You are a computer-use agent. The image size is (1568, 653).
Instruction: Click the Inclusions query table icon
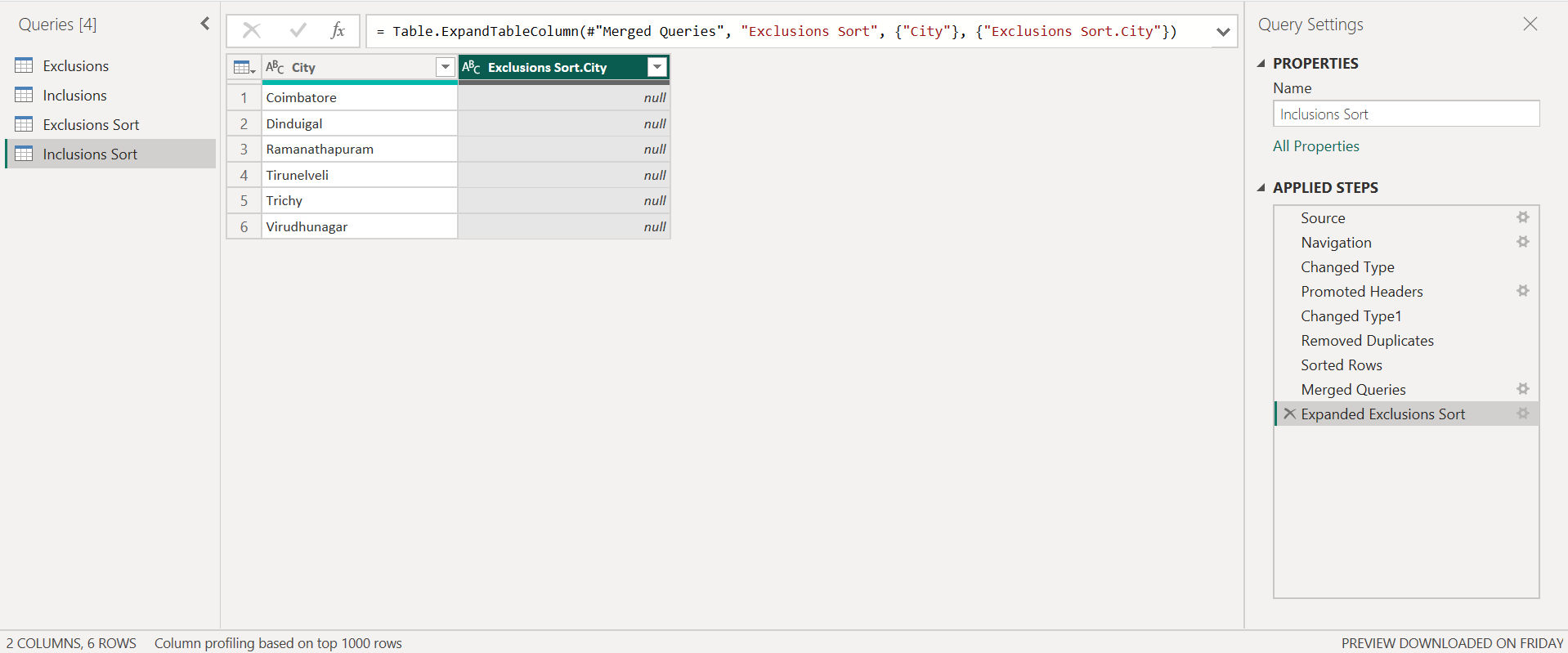(24, 95)
